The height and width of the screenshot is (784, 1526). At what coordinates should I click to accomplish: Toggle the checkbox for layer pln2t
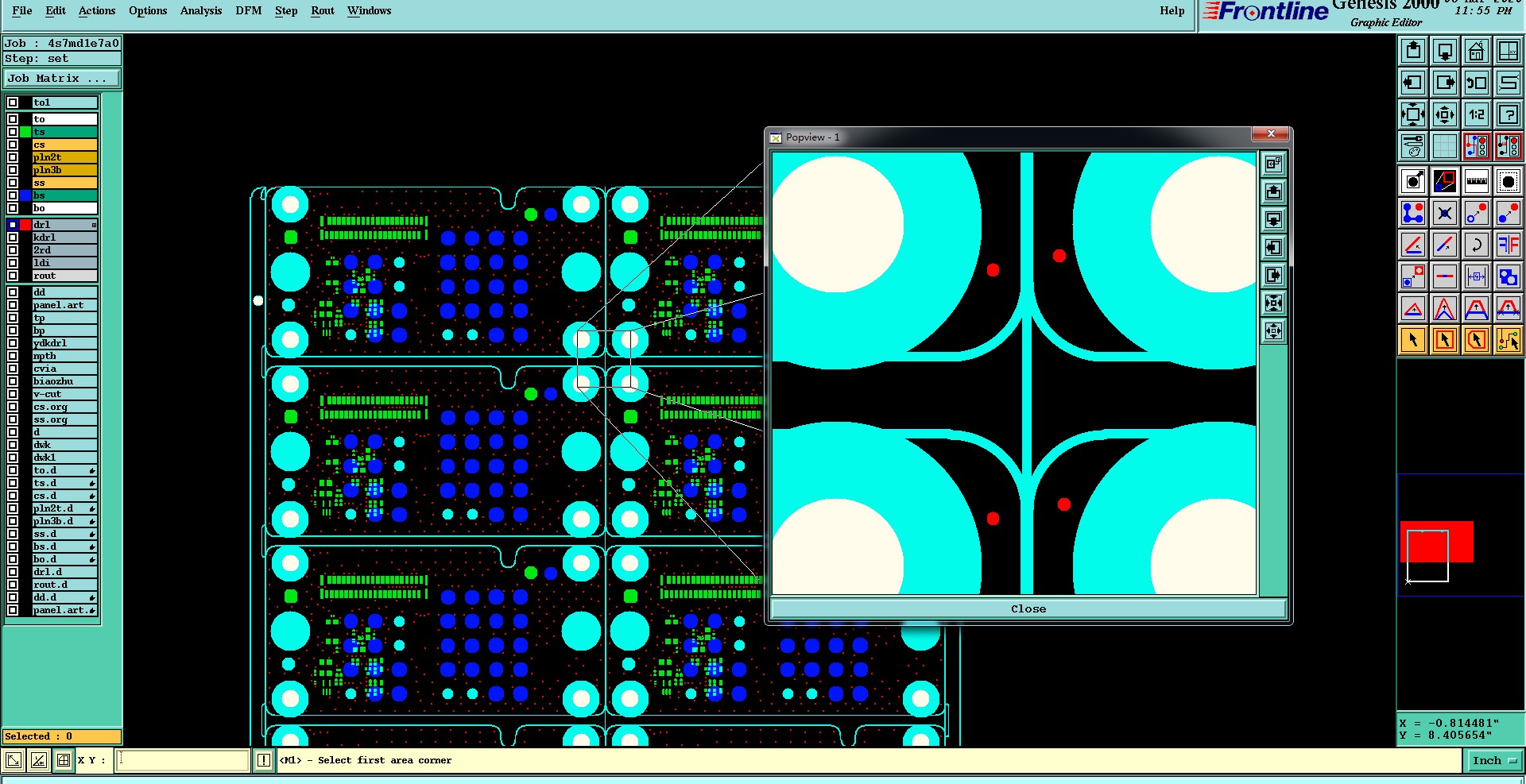[13, 157]
